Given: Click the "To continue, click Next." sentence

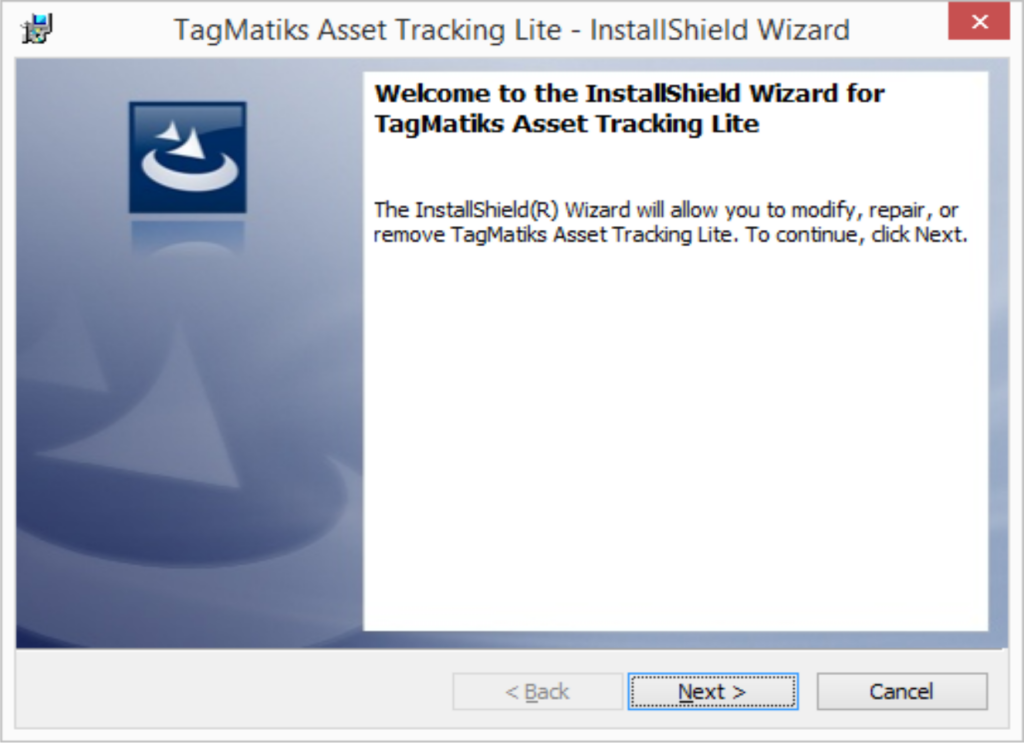Looking at the screenshot, I should (x=856, y=234).
